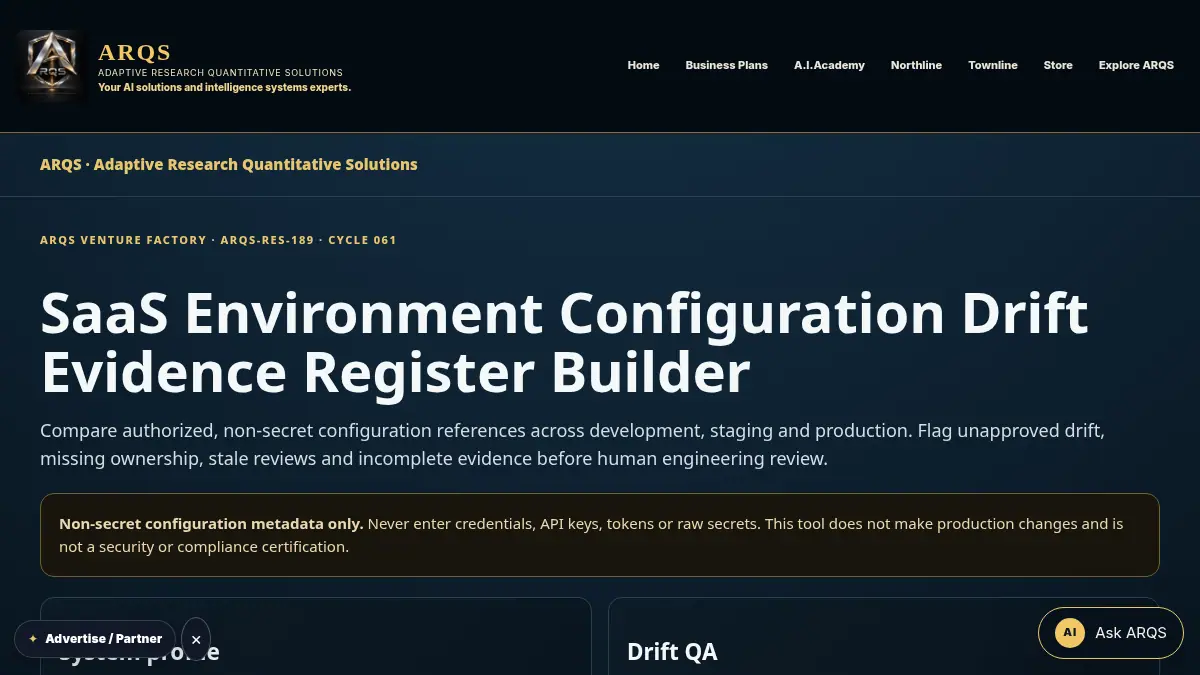
Task: Open the Ask ARQS chat button
Action: coord(1110,633)
